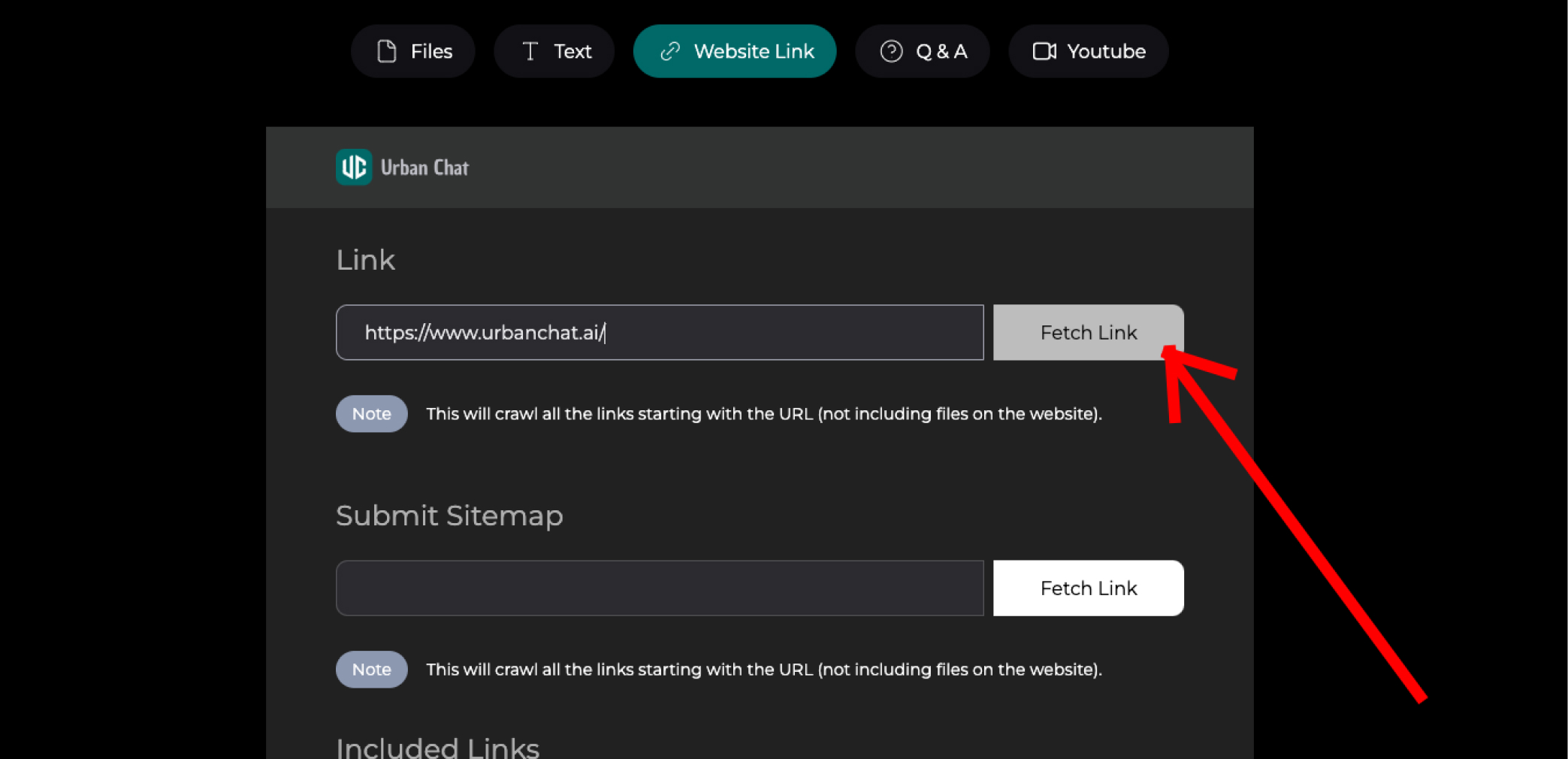Click Fetch Link beside the sitemap field

(x=1089, y=588)
